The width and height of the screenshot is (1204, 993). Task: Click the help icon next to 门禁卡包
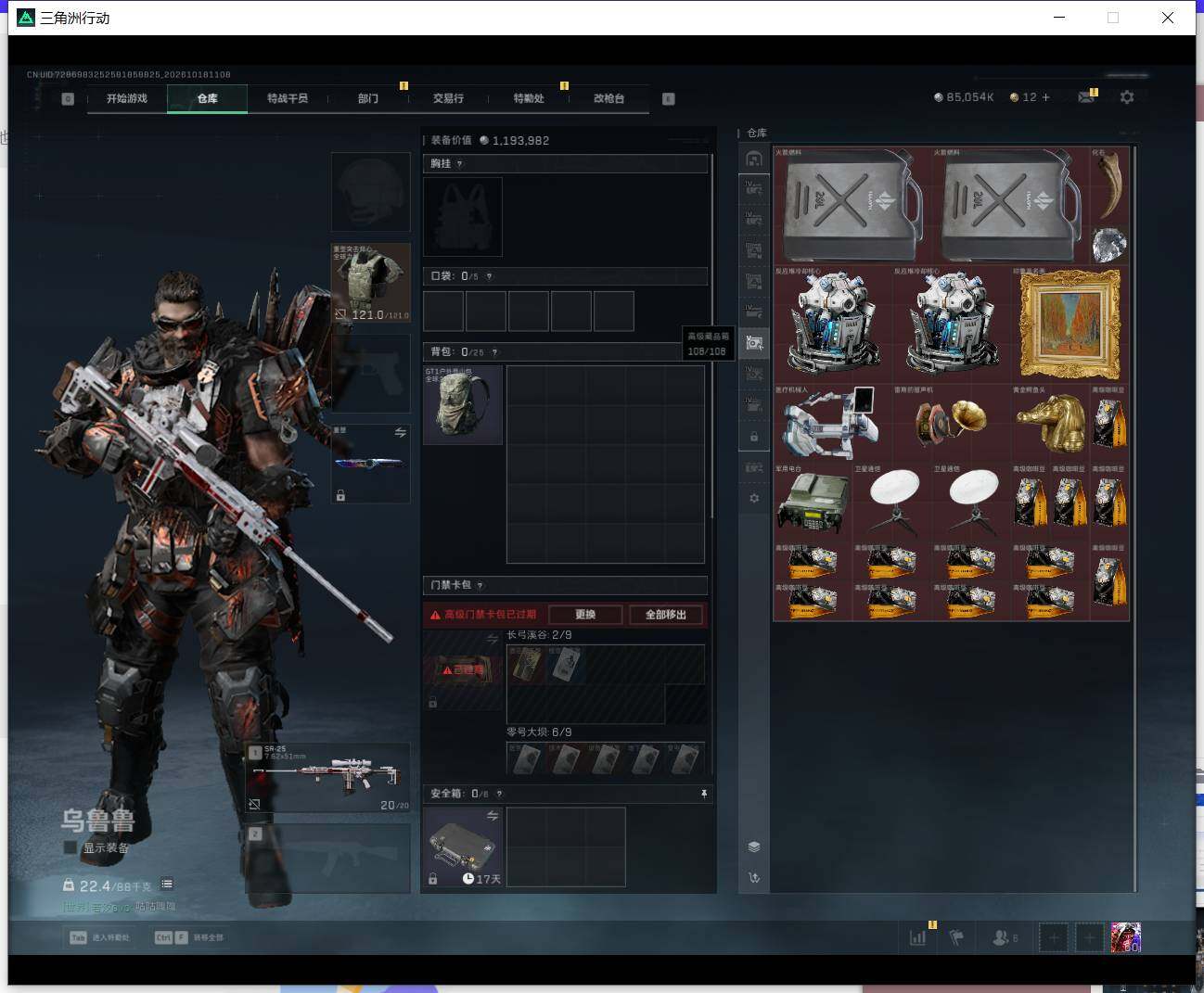tap(480, 585)
